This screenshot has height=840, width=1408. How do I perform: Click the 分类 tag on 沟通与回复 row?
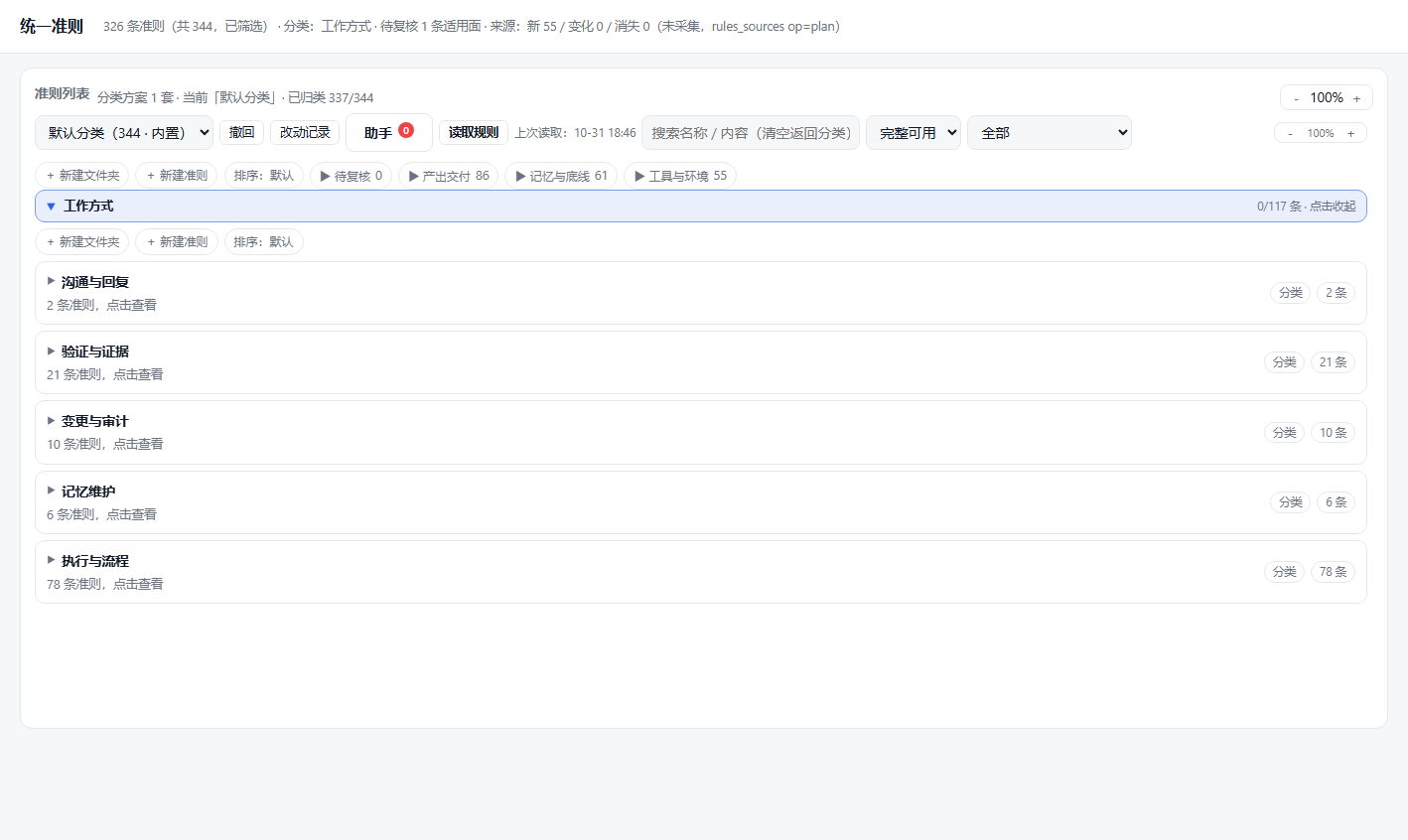(1291, 293)
